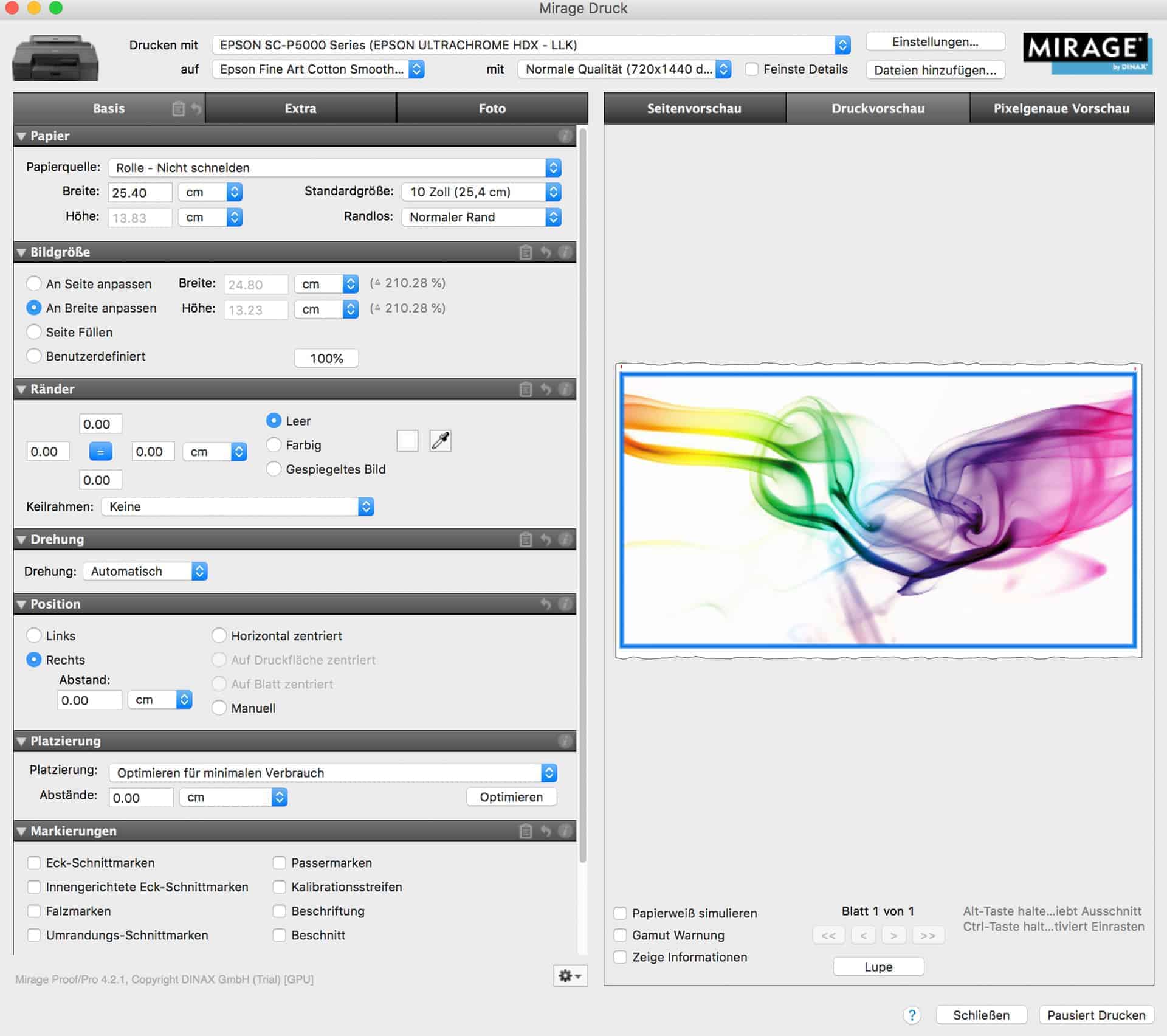
Task: Click the eyedropper color picker icon
Action: (440, 441)
